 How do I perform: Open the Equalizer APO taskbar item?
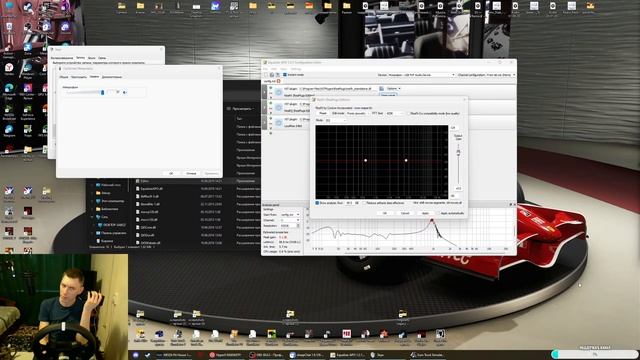pyautogui.click(x=347, y=355)
